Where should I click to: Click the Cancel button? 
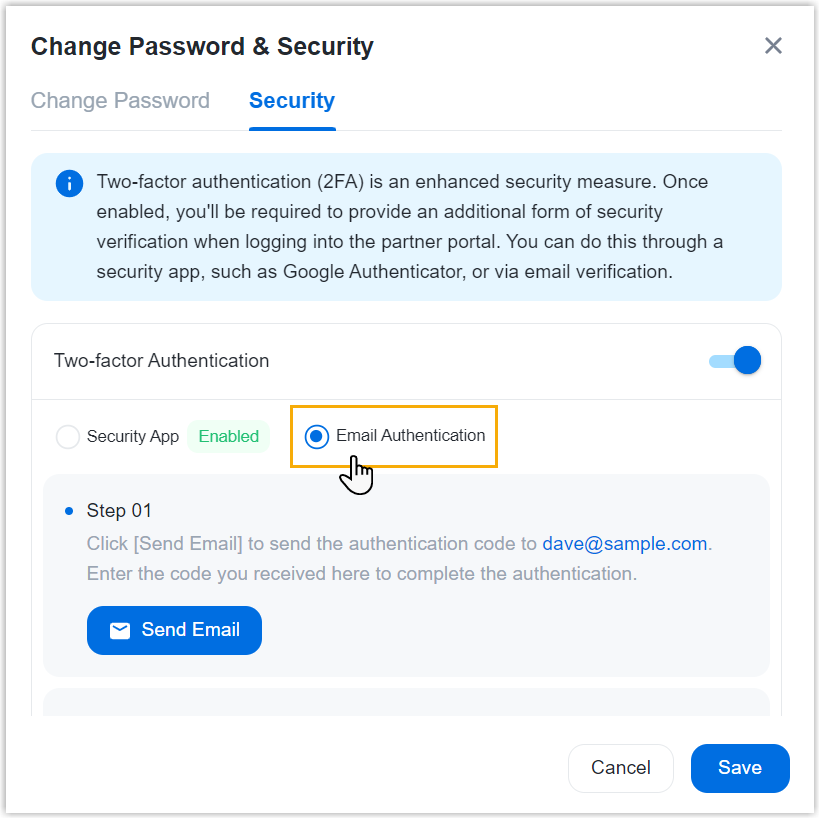621,768
